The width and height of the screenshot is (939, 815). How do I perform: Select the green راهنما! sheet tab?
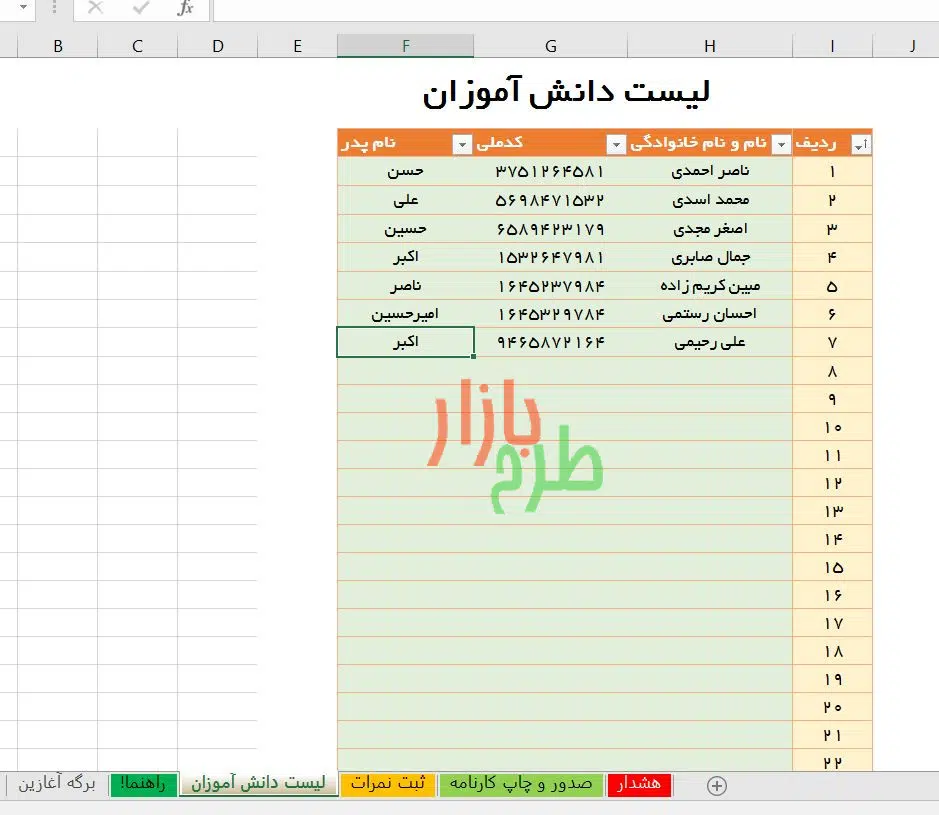click(144, 784)
